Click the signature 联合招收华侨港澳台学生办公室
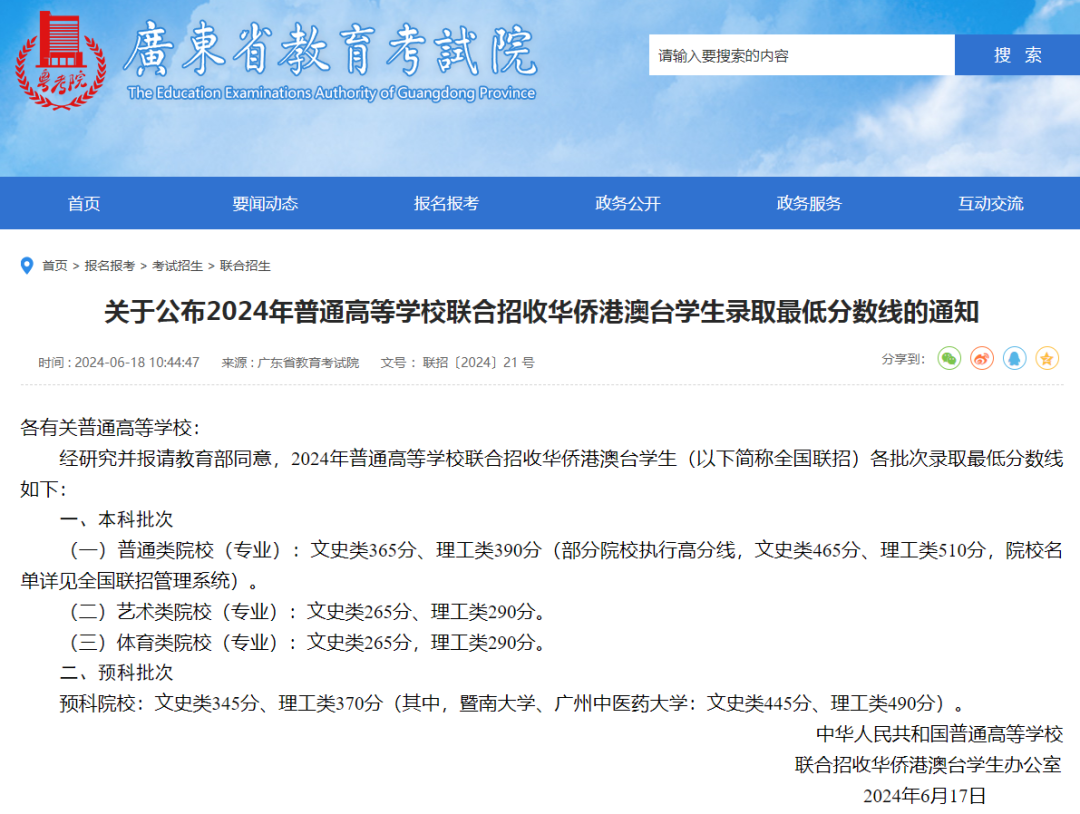 click(x=928, y=765)
